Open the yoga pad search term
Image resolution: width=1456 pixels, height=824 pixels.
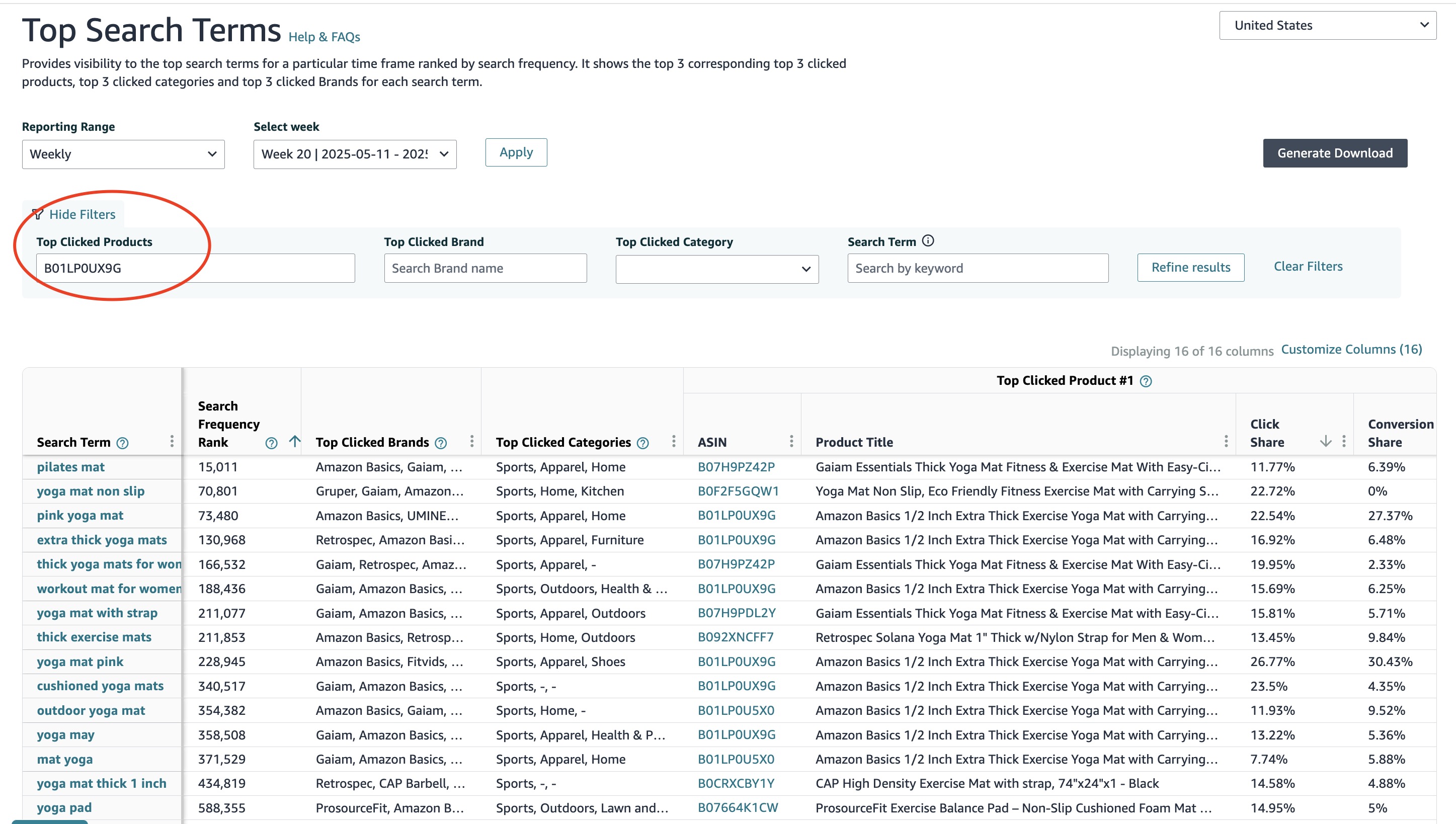point(64,808)
